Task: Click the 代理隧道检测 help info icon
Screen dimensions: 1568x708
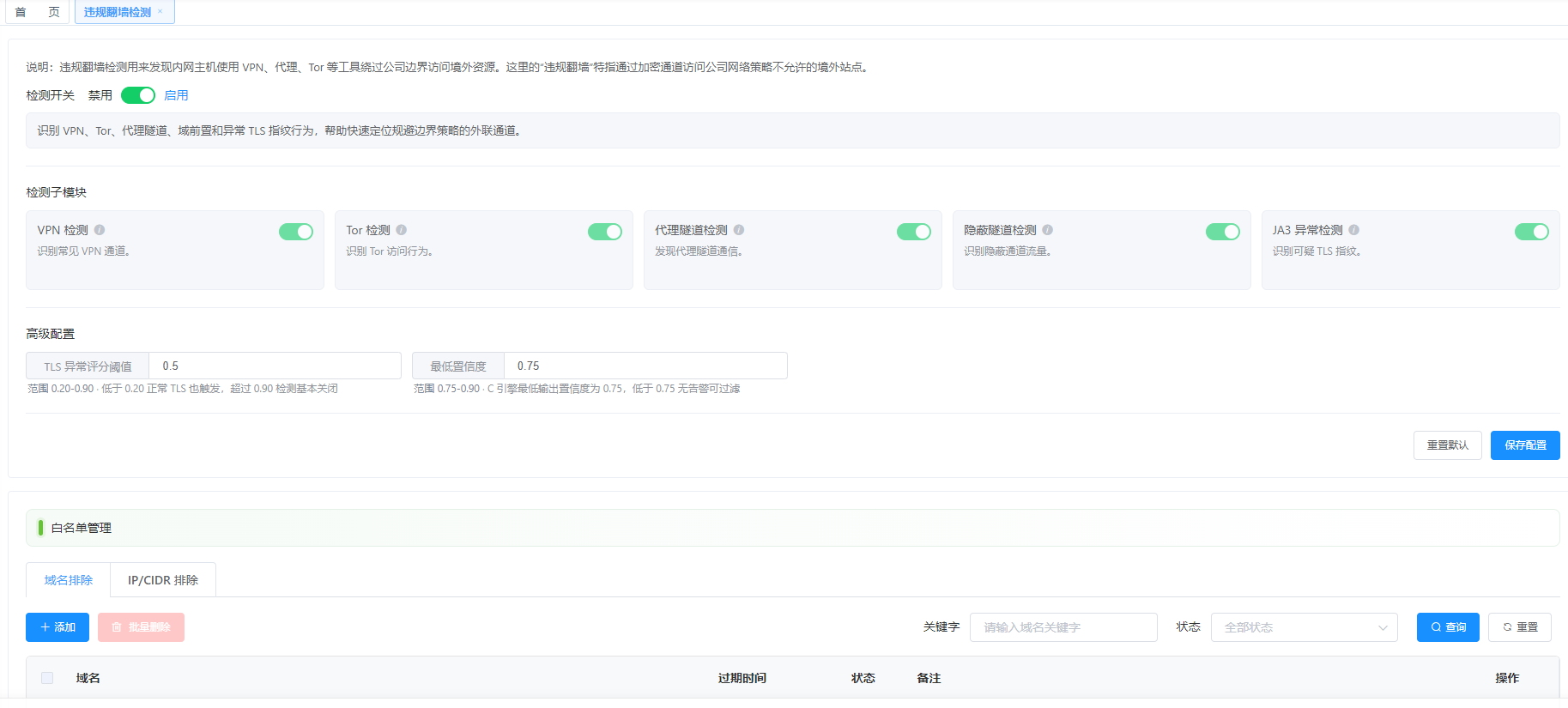Action: (739, 230)
